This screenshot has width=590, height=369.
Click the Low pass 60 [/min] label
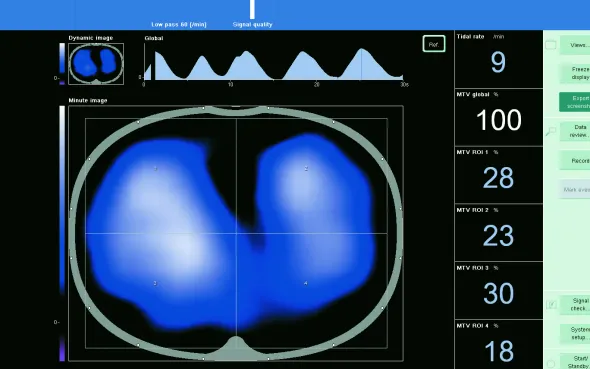[179, 24]
